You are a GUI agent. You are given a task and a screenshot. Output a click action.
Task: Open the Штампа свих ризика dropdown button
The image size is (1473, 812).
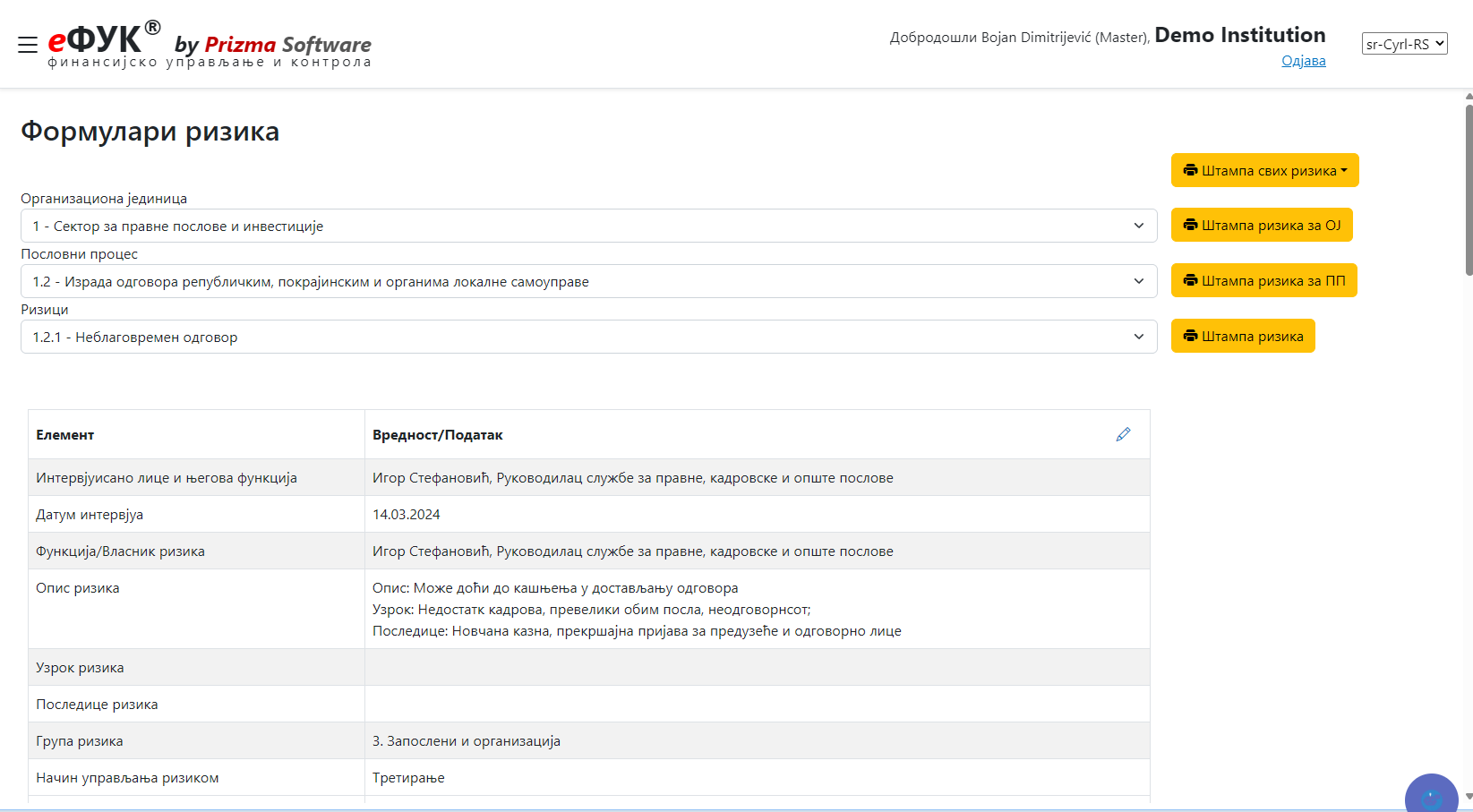(x=1264, y=170)
